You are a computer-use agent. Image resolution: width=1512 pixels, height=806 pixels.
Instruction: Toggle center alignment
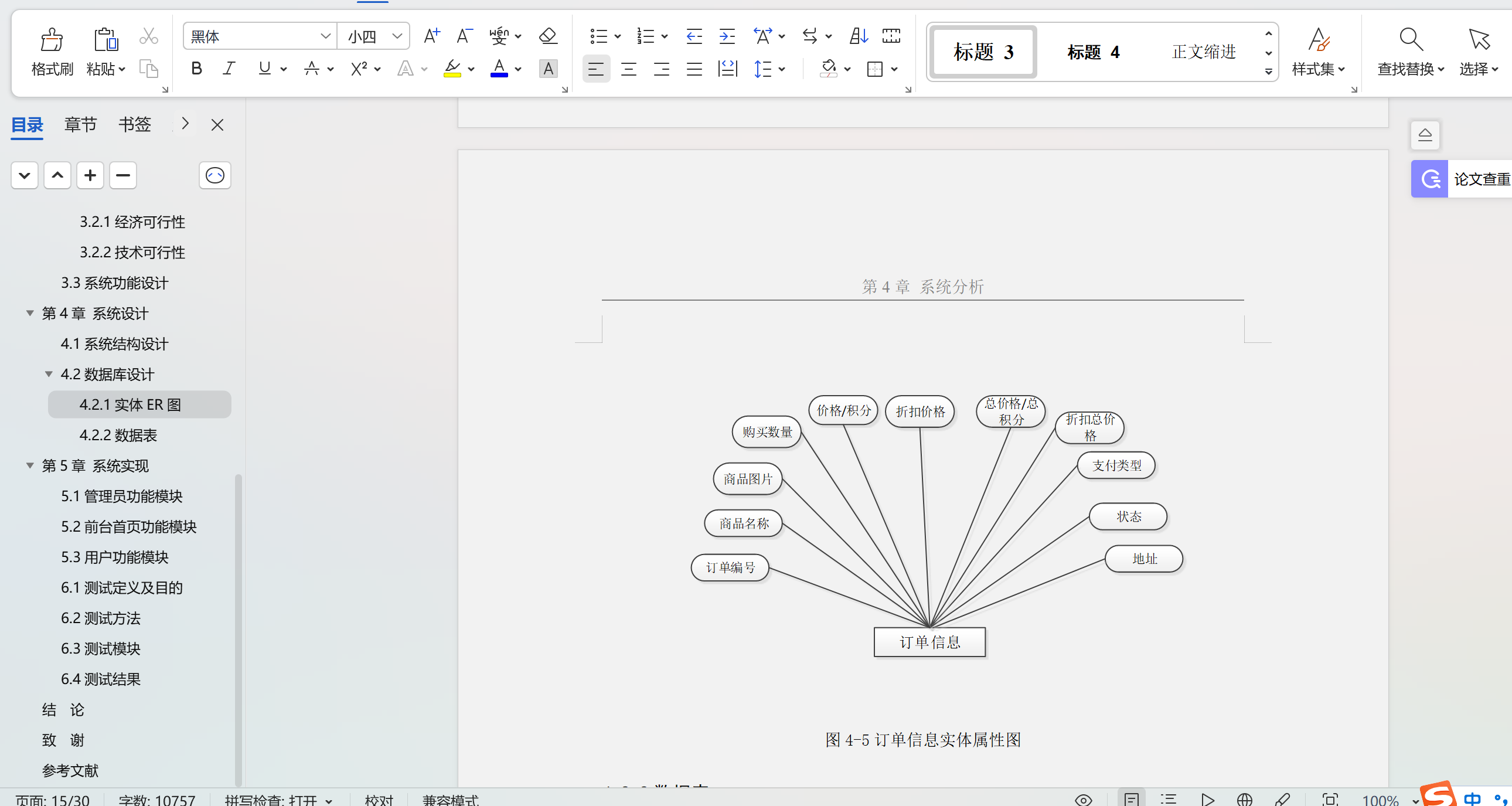[629, 69]
